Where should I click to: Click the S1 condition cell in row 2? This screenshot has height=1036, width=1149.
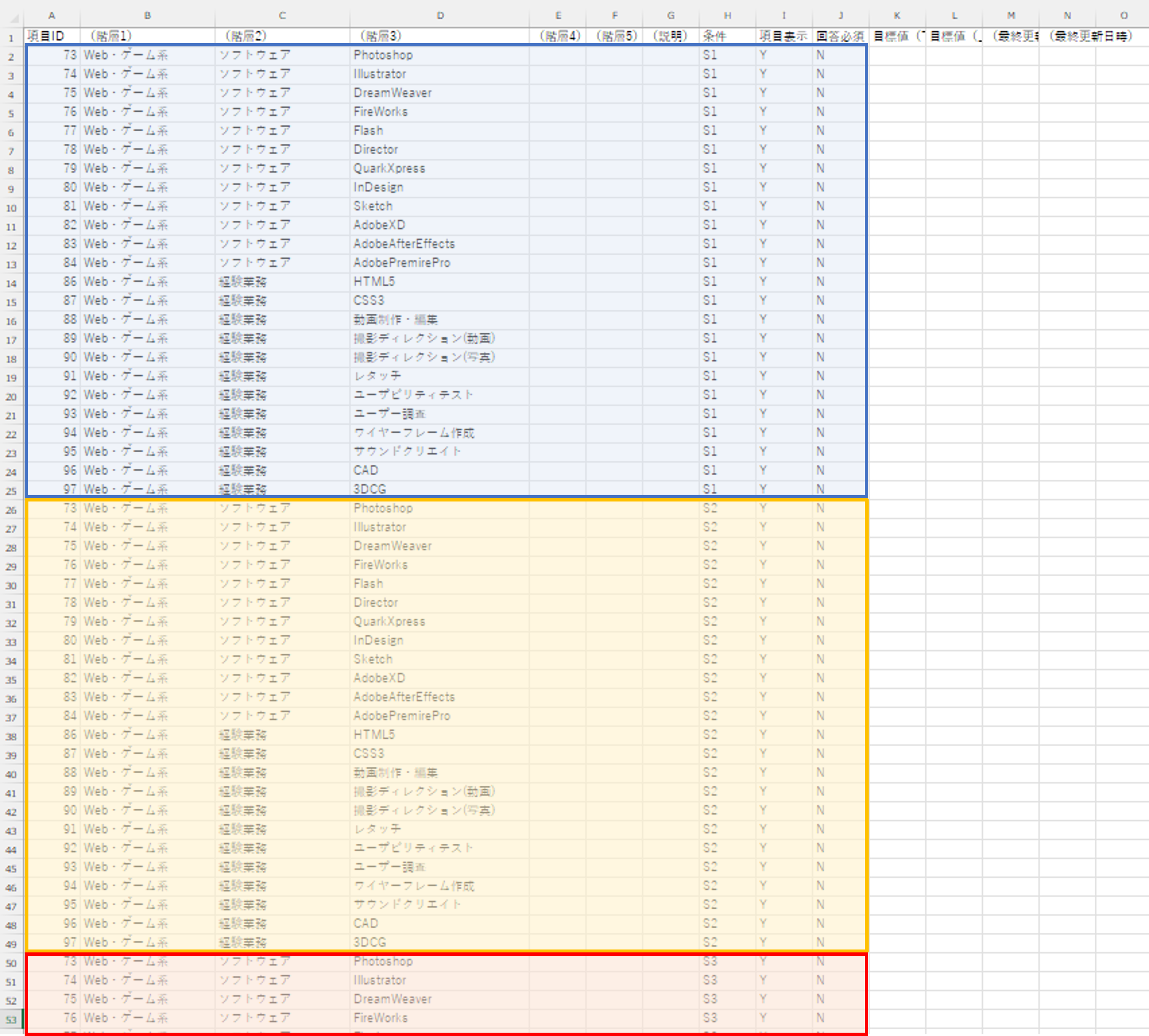[727, 55]
